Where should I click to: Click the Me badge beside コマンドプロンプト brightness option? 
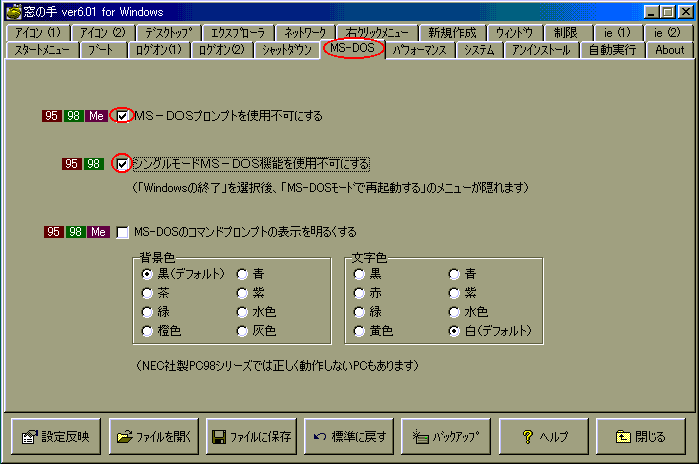(99, 232)
